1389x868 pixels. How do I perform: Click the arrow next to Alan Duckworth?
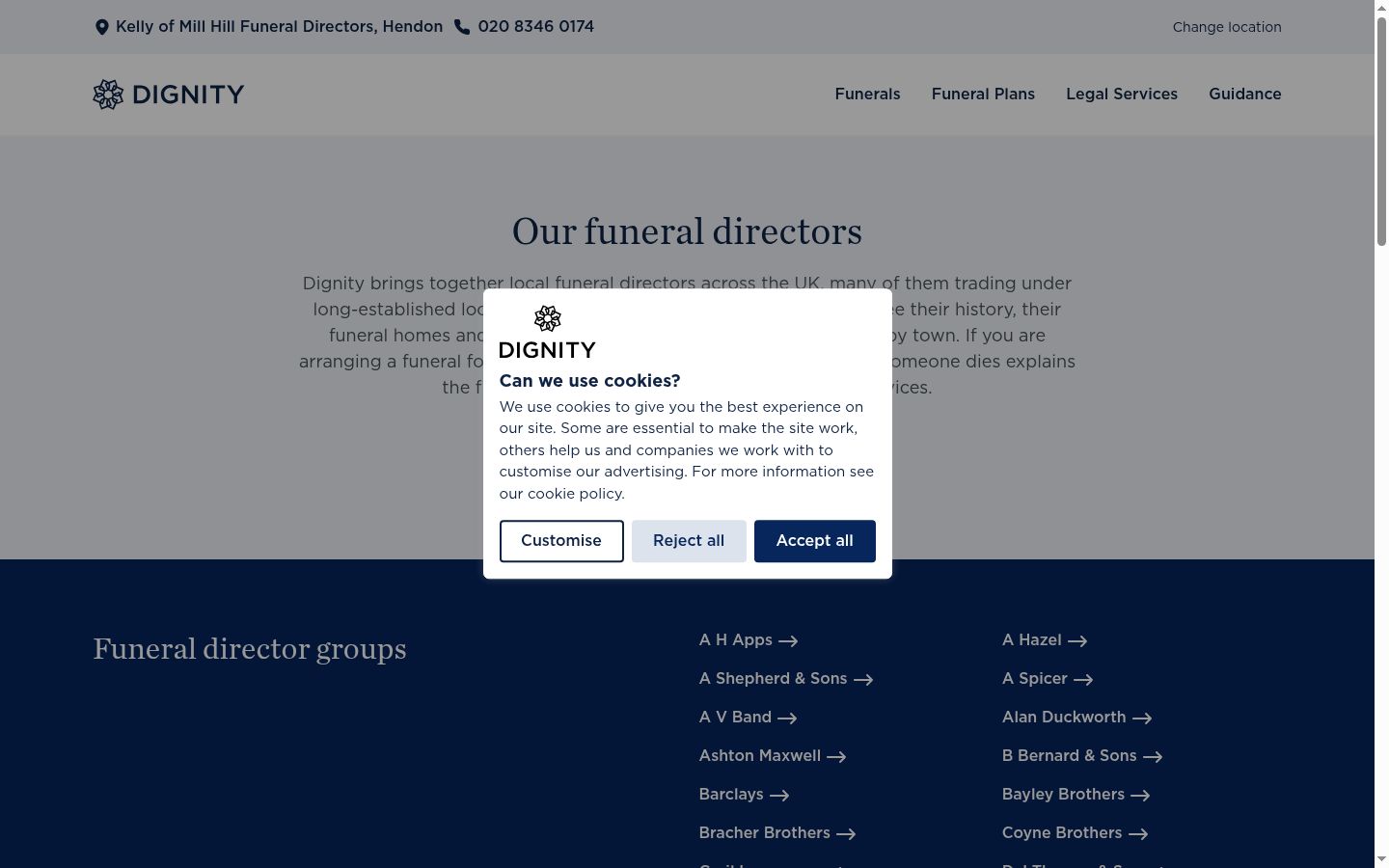coord(1142,719)
